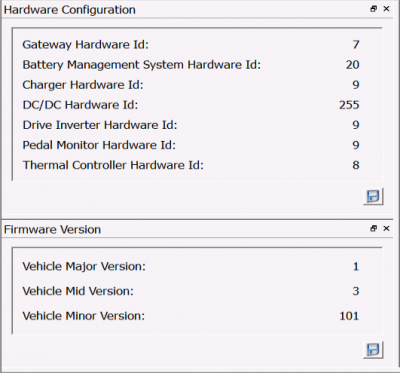Click the Pedal Monitor Hardware Id label

(99, 145)
